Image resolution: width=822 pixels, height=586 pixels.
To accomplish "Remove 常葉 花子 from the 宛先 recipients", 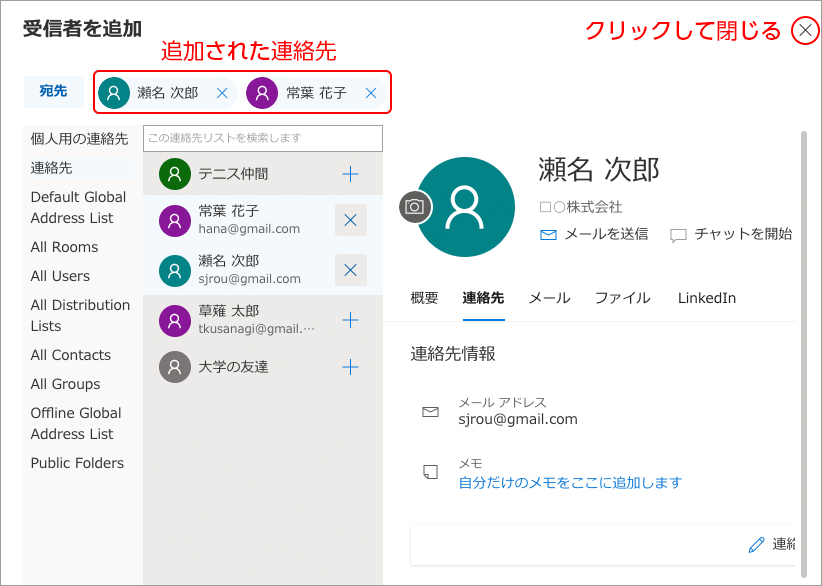I will point(370,93).
